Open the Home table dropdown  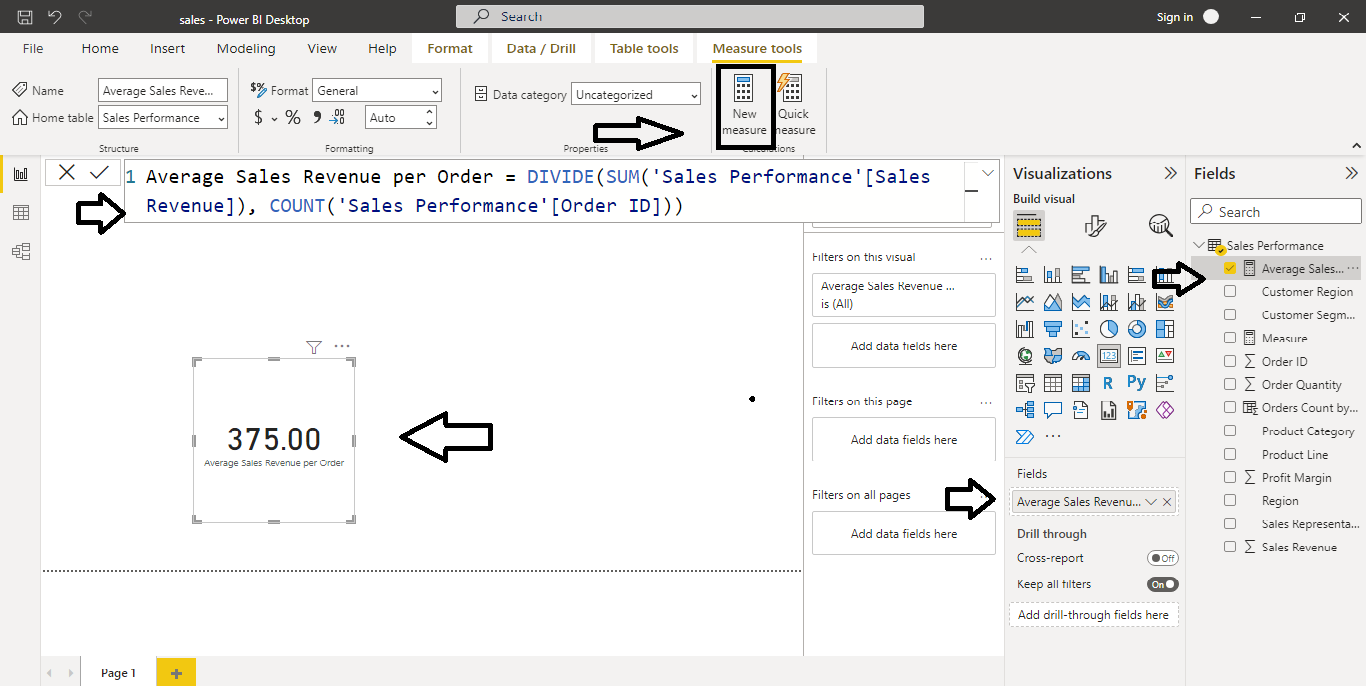(x=163, y=118)
